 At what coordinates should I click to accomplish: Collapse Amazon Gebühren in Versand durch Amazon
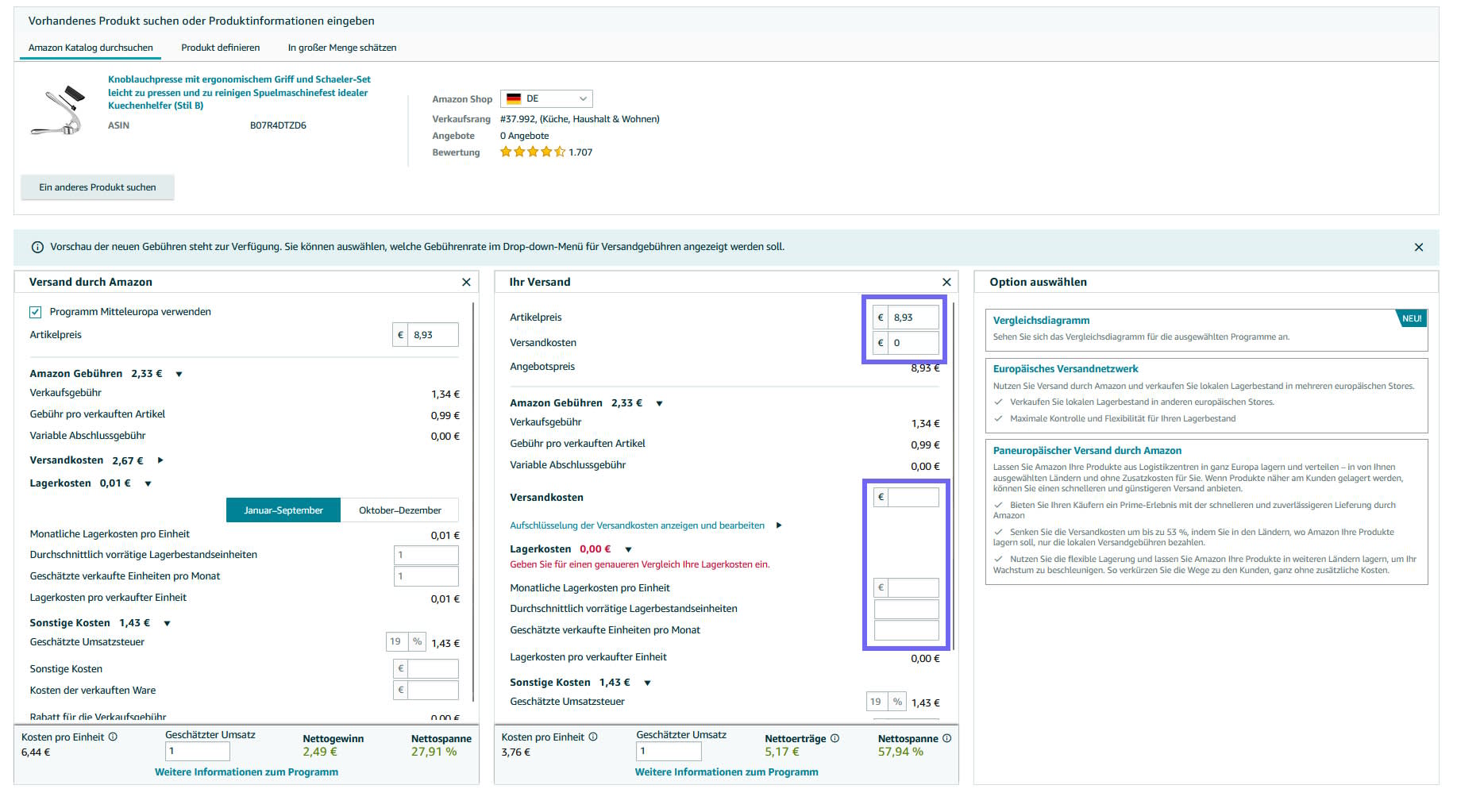coord(179,374)
